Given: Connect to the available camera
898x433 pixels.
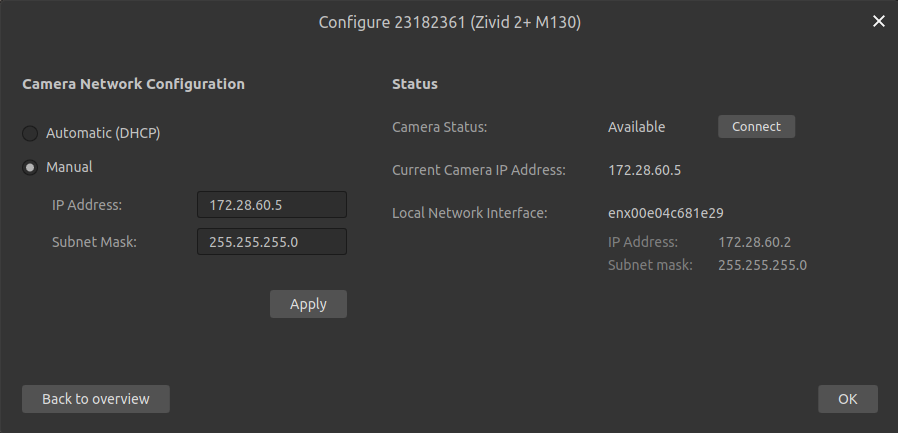Looking at the screenshot, I should click(x=756, y=127).
